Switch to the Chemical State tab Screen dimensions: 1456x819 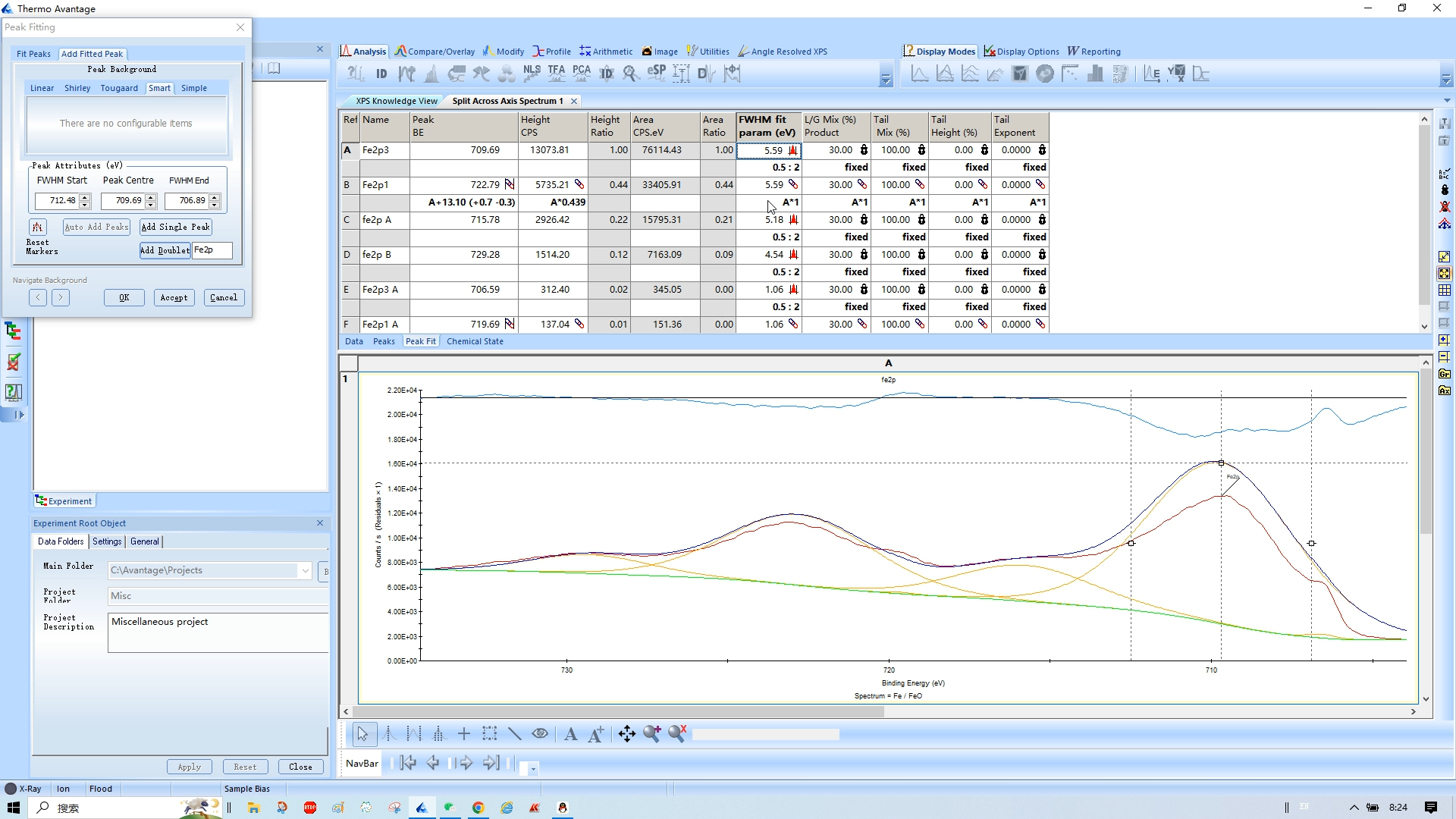click(x=475, y=341)
